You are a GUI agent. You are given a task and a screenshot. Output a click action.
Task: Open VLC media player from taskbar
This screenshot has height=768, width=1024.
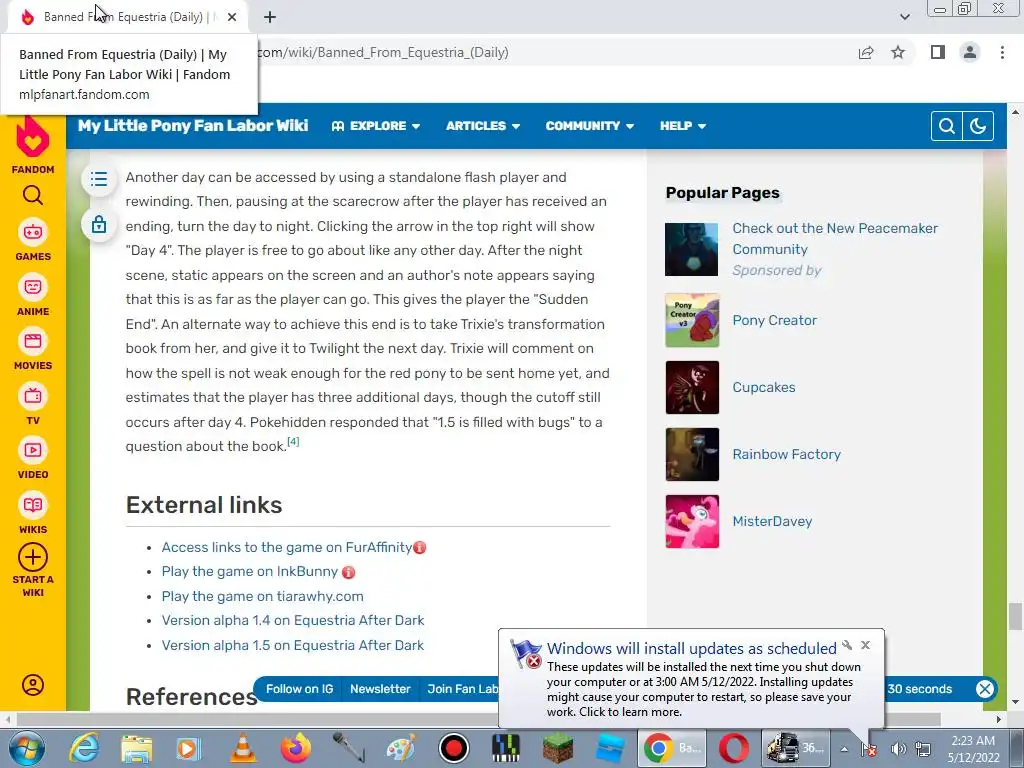coord(242,748)
